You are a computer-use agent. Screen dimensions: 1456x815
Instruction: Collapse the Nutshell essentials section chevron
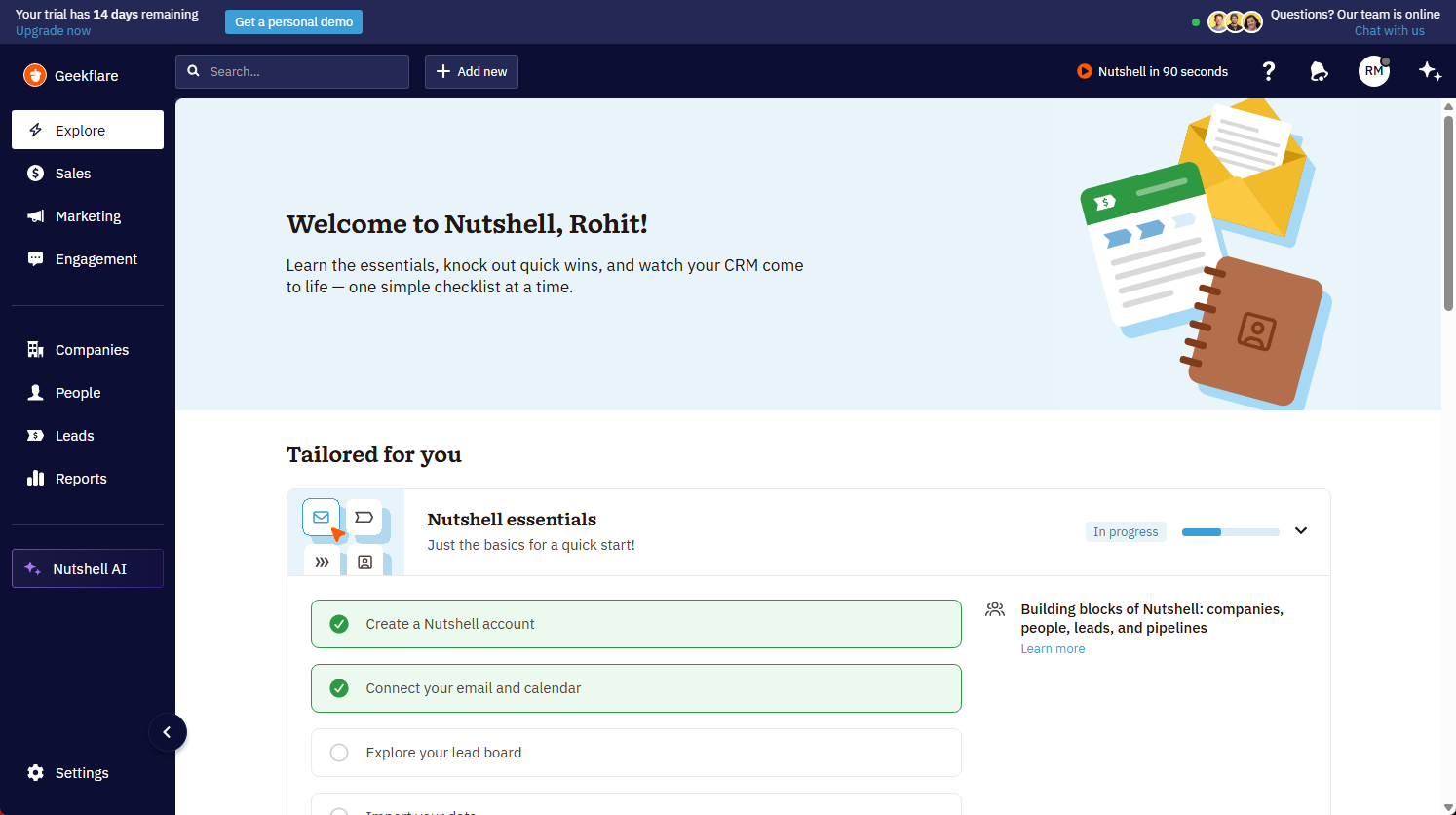coord(1301,531)
